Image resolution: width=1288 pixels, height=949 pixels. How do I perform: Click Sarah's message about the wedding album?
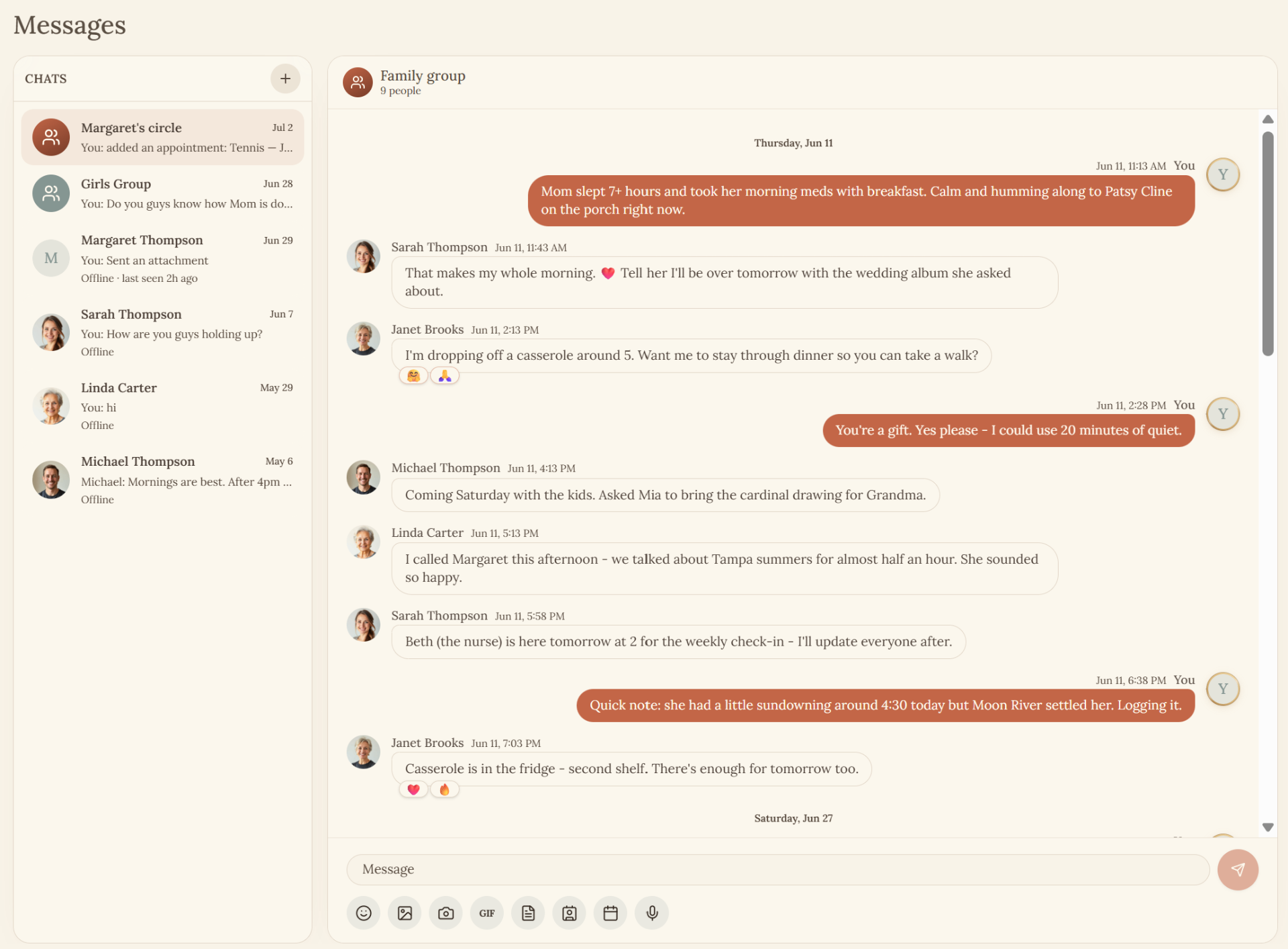tap(724, 283)
